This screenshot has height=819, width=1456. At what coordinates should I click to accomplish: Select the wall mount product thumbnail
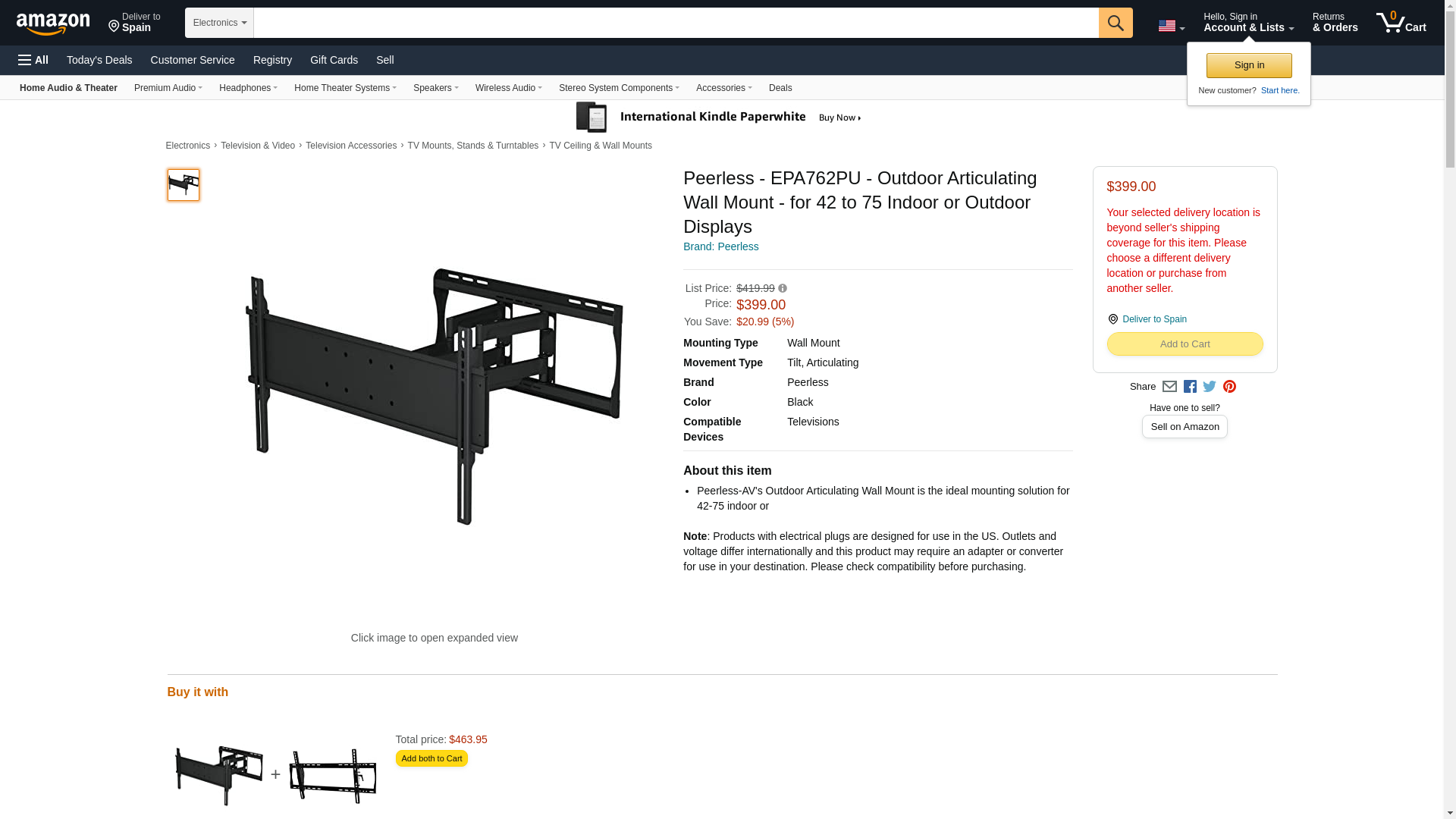(184, 185)
